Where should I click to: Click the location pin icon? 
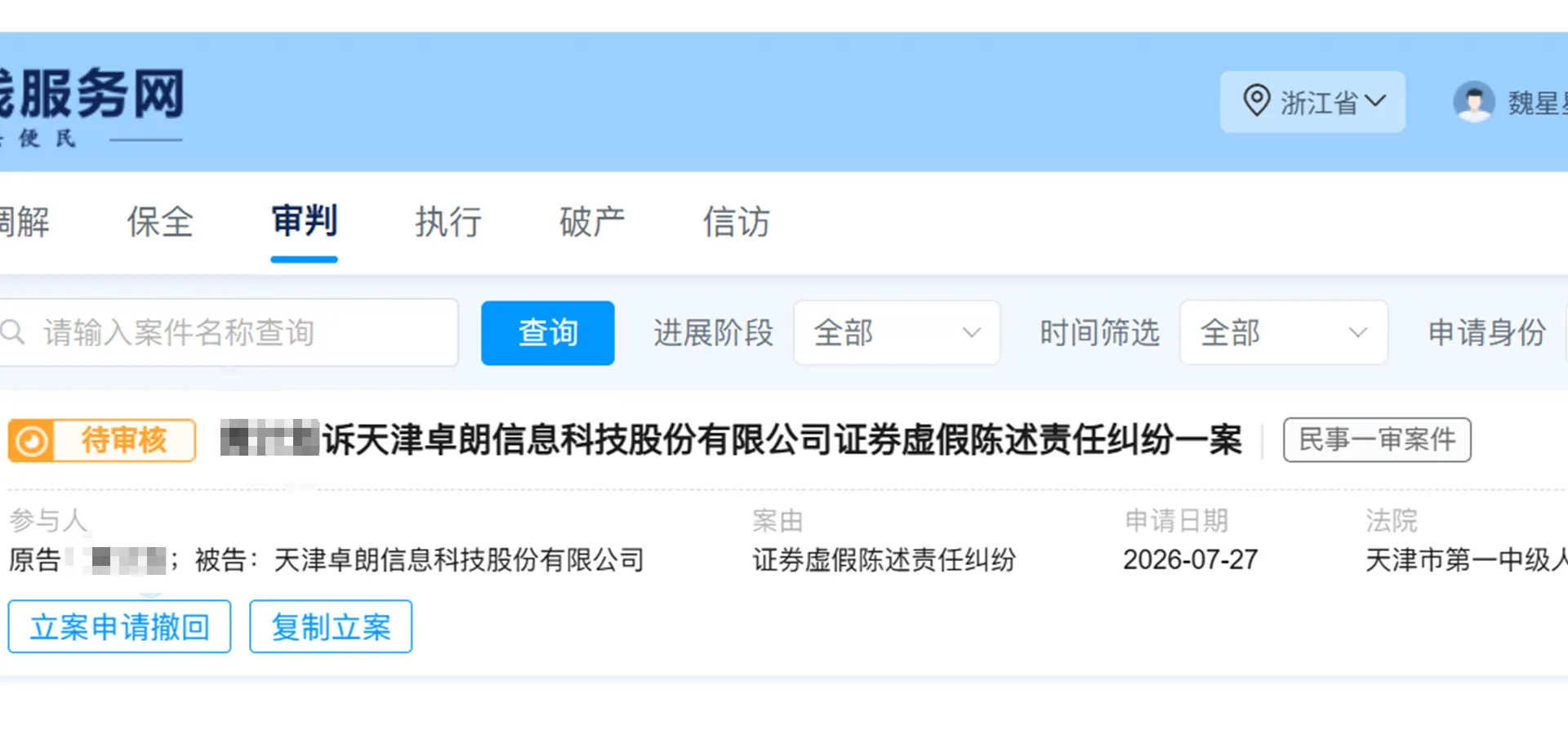pos(1256,101)
